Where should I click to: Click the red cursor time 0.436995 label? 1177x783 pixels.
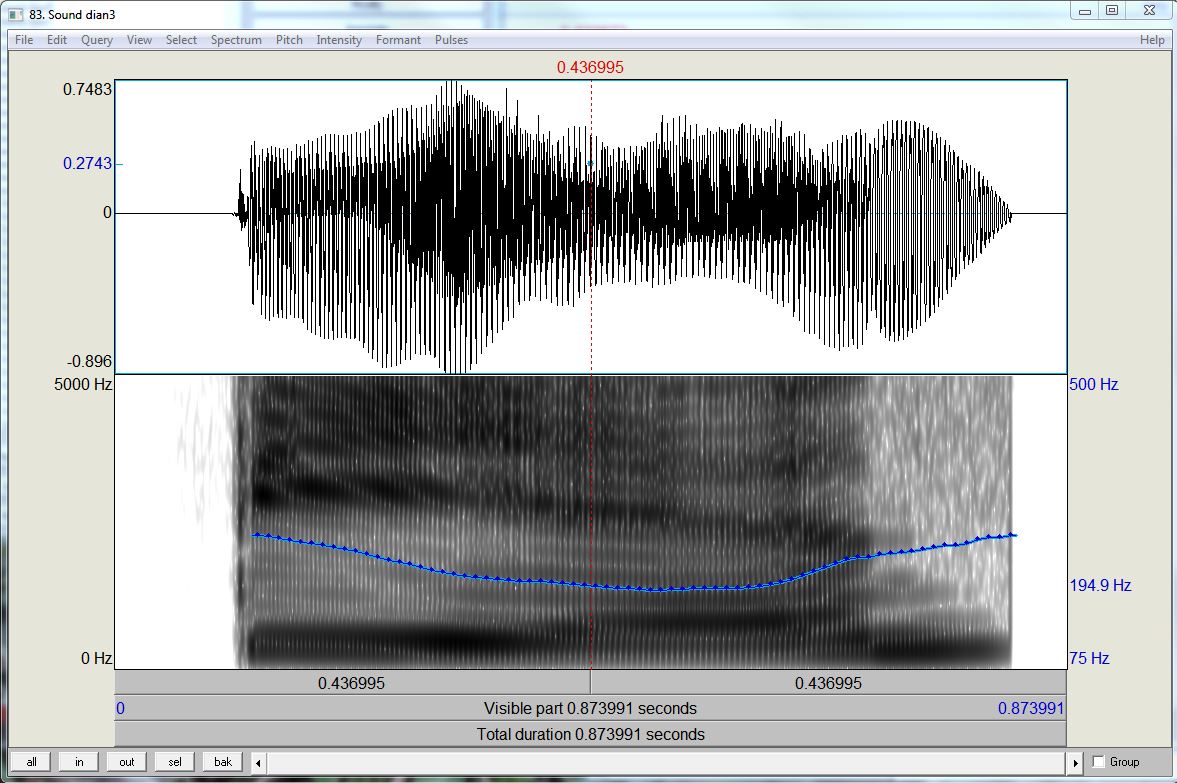point(590,68)
